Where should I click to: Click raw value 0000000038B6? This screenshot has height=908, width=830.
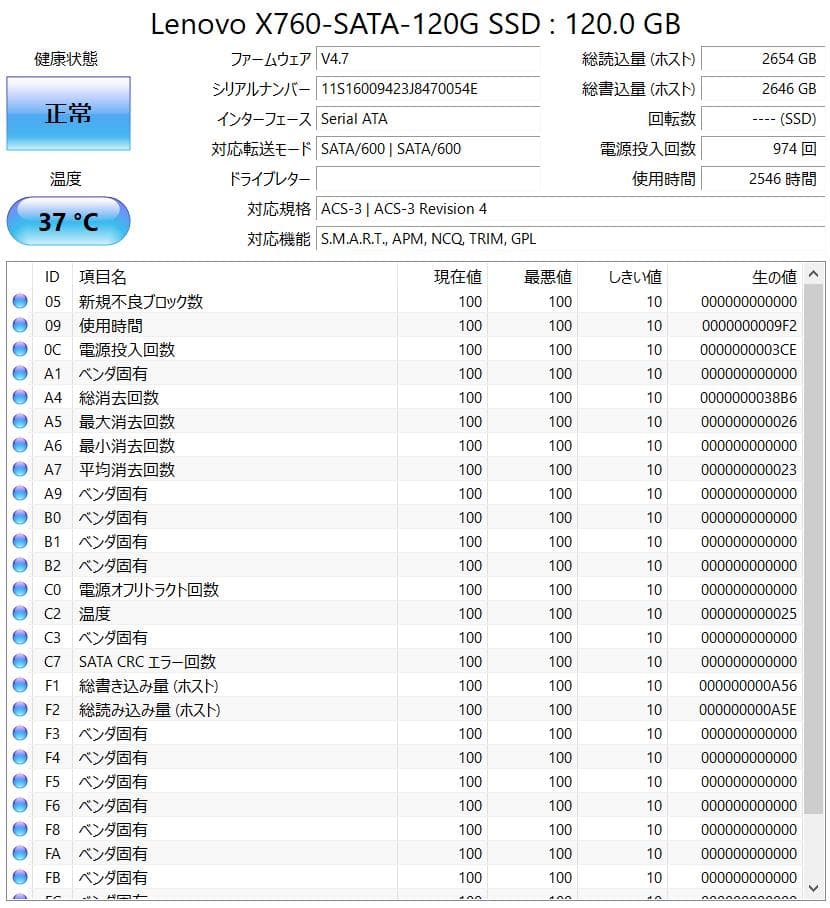748,398
